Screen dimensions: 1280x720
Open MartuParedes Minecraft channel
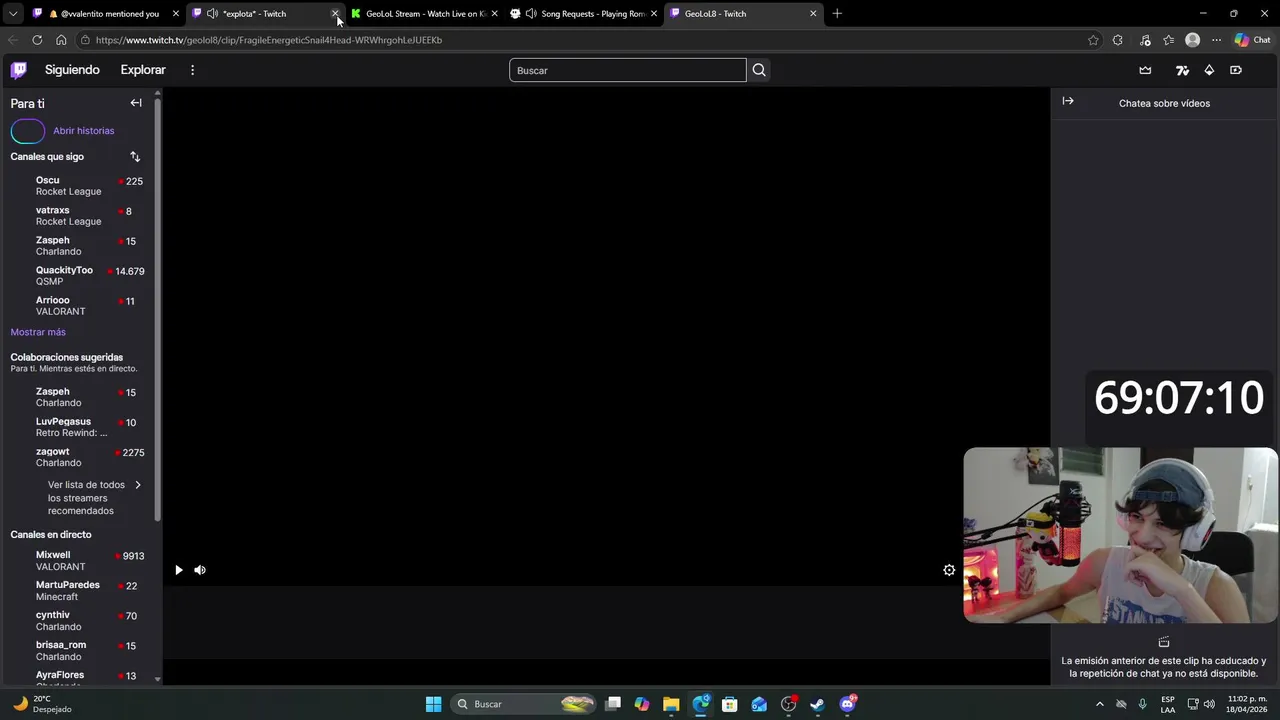(80, 591)
